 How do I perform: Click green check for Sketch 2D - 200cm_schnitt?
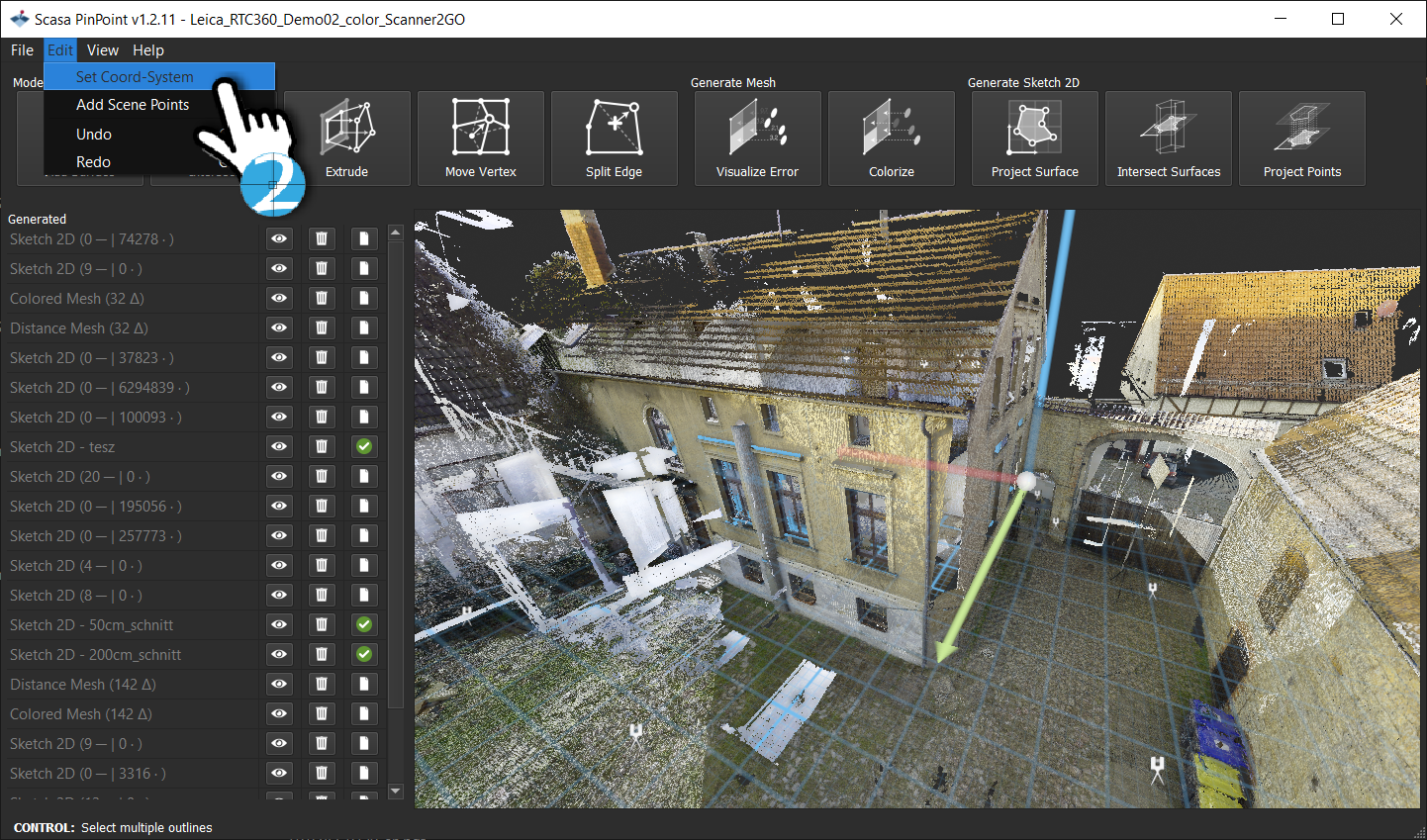pyautogui.click(x=364, y=654)
